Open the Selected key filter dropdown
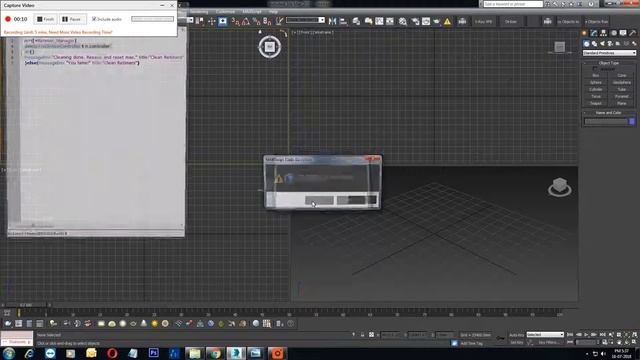Viewport: 640px width, 360px height. [x=545, y=335]
